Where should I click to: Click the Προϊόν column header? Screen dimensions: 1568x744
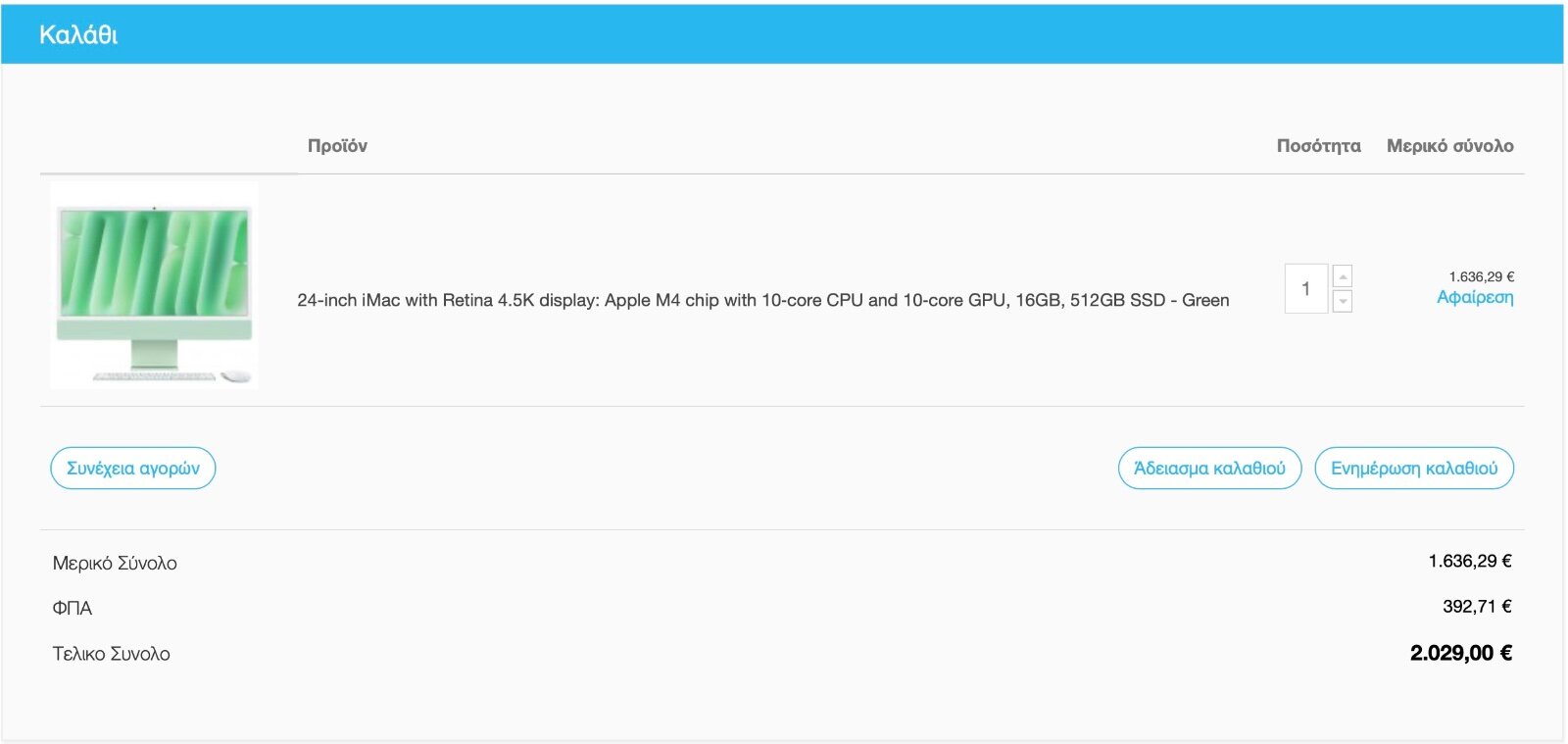pyautogui.click(x=337, y=146)
